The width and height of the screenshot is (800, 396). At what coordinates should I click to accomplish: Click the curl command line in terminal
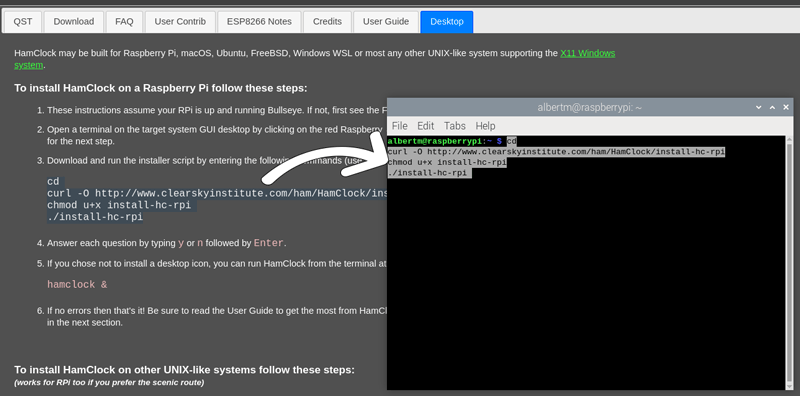(556, 152)
